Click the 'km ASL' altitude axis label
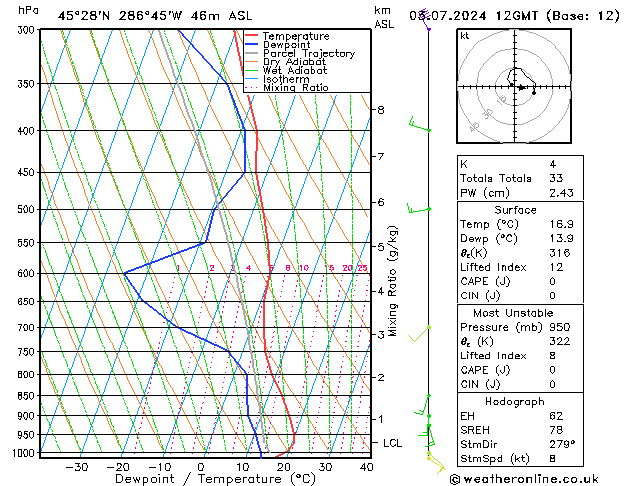The image size is (629, 486). [x=383, y=17]
